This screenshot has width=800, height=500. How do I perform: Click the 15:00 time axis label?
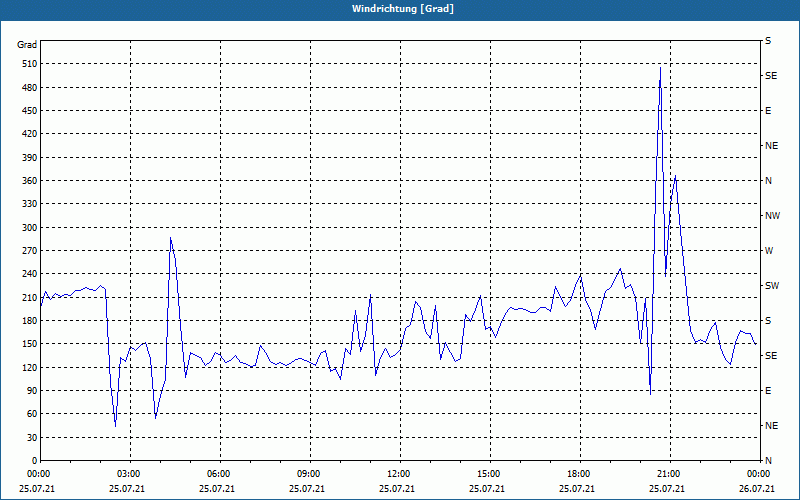pos(487,474)
